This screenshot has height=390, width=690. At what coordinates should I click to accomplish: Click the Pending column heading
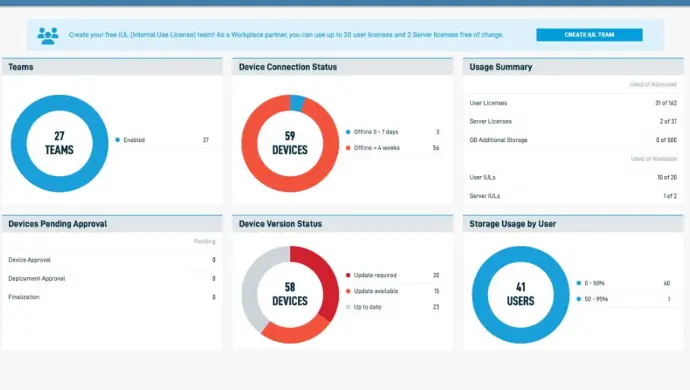point(205,242)
